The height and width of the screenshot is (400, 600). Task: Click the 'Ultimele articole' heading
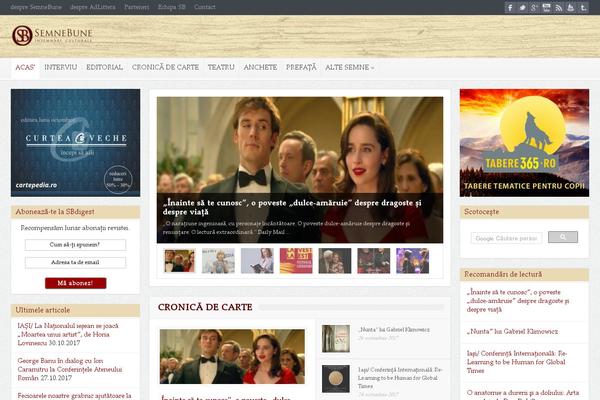pos(42,310)
